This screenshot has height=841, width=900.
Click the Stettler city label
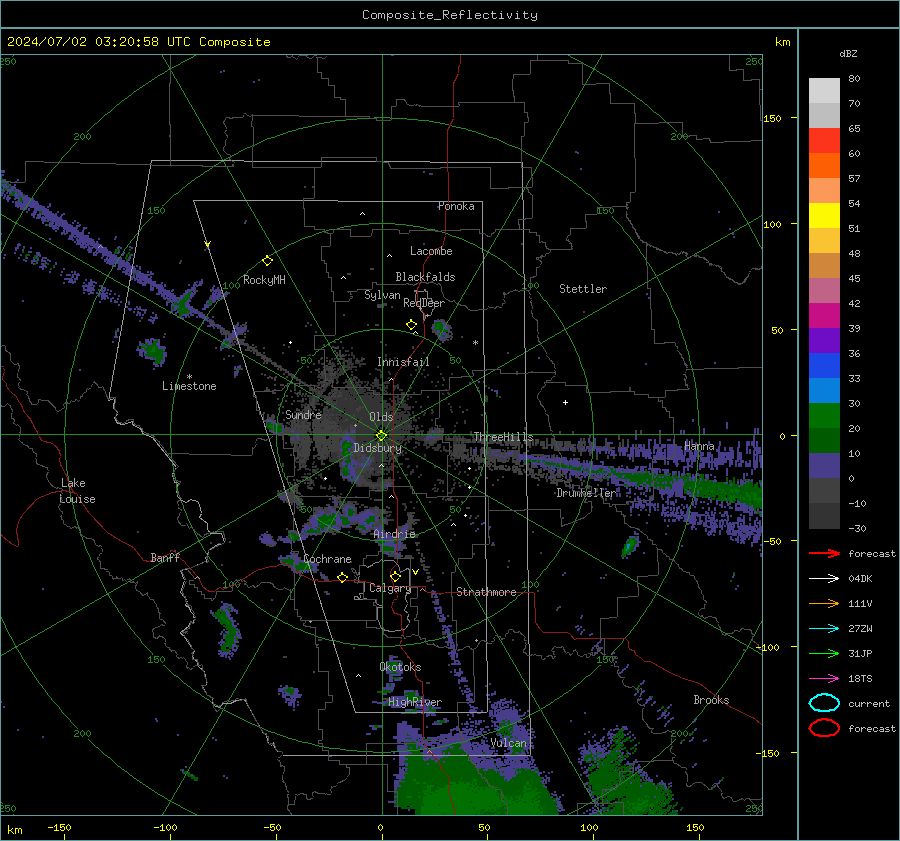point(583,289)
